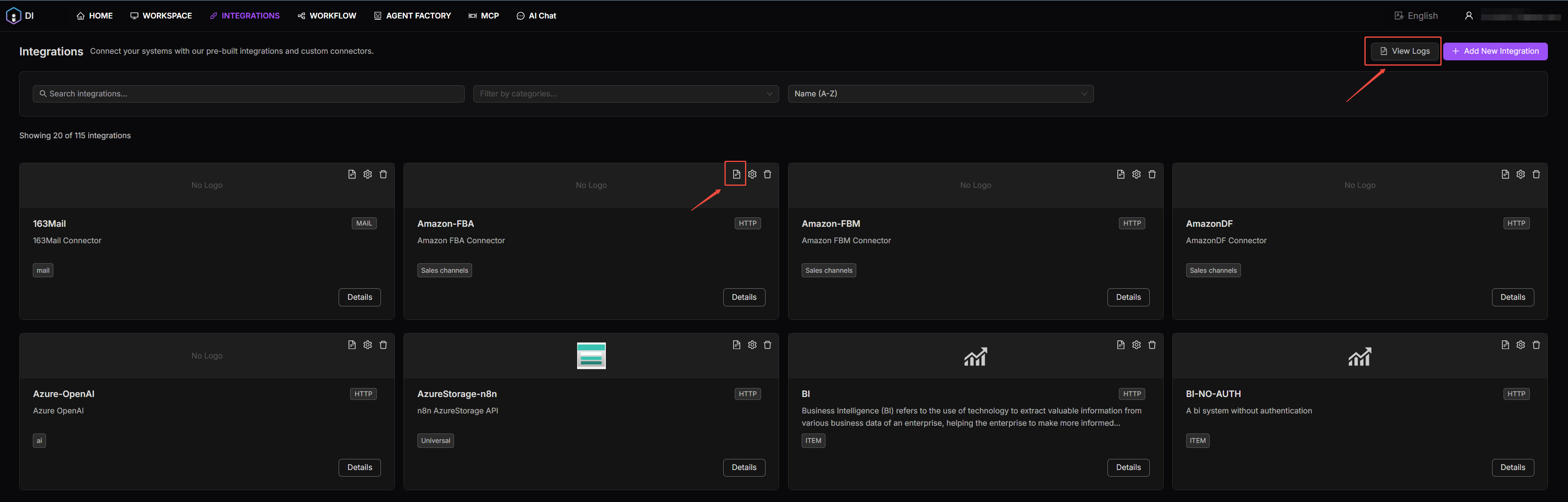Open settings gear on 163Mail card
Image resolution: width=1568 pixels, height=502 pixels.
368,174
